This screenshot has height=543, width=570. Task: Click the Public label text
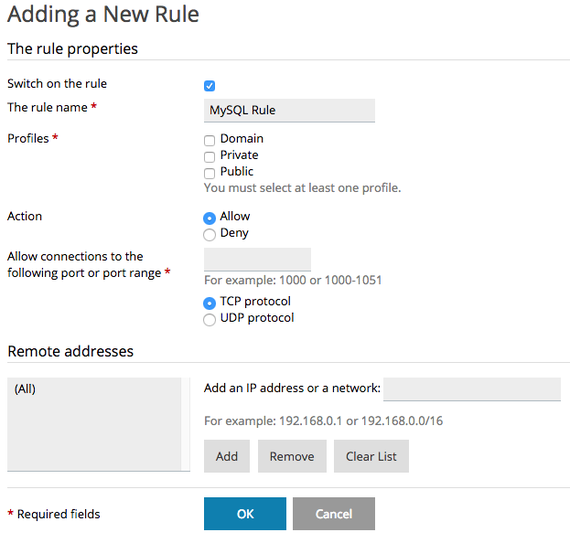(237, 172)
